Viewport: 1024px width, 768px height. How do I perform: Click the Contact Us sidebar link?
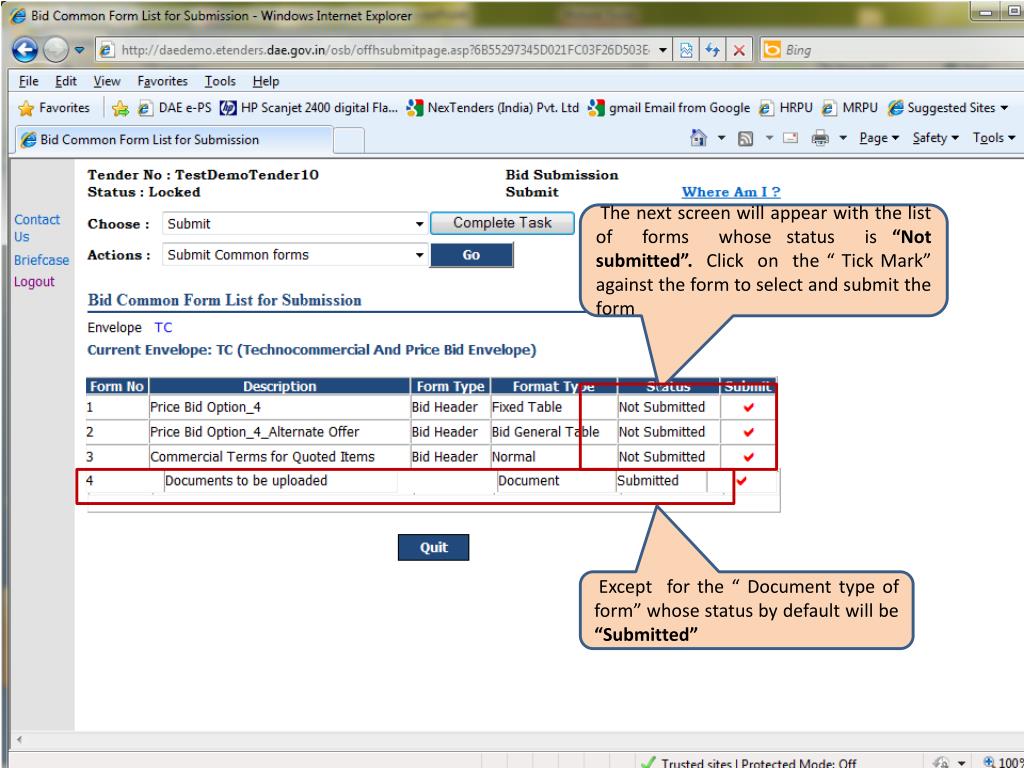37,228
